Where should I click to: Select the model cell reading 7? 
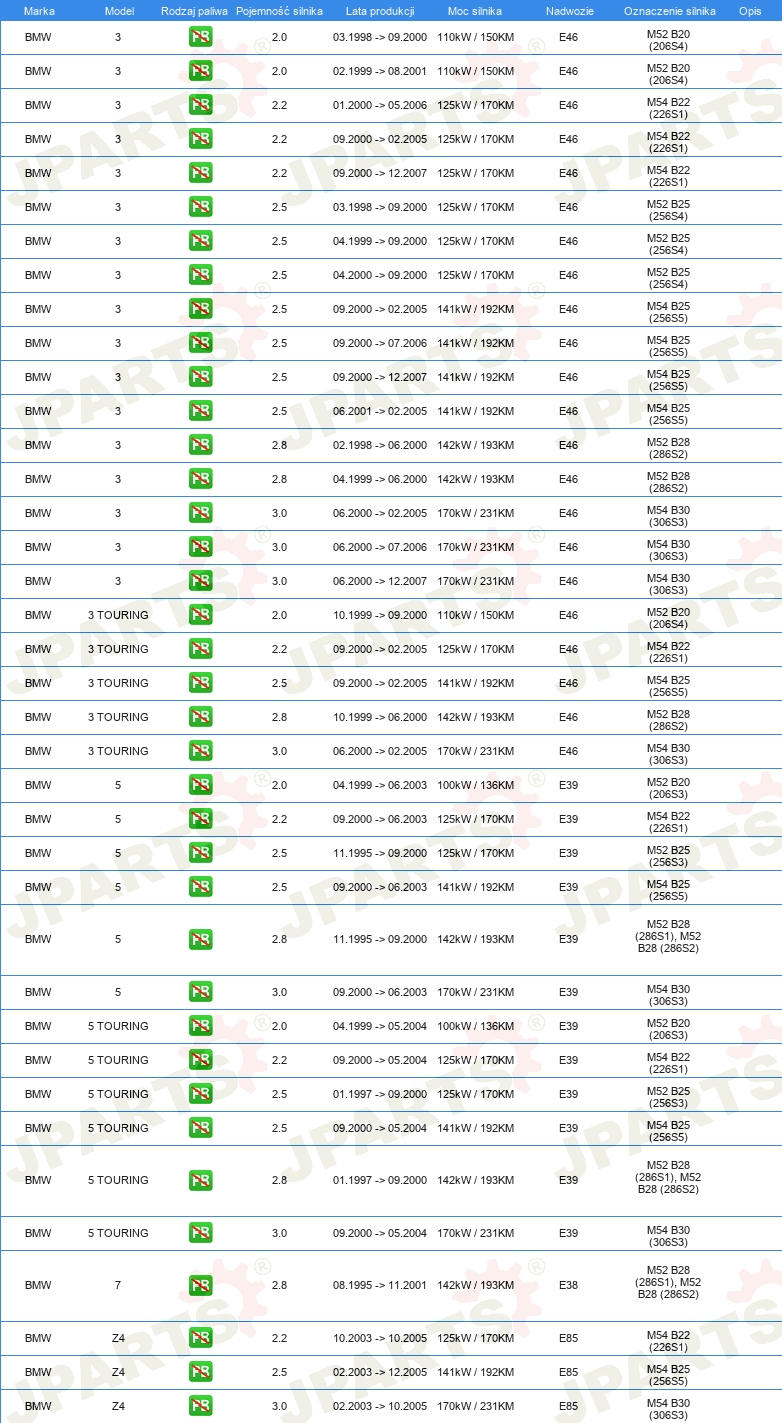pyautogui.click(x=118, y=1285)
